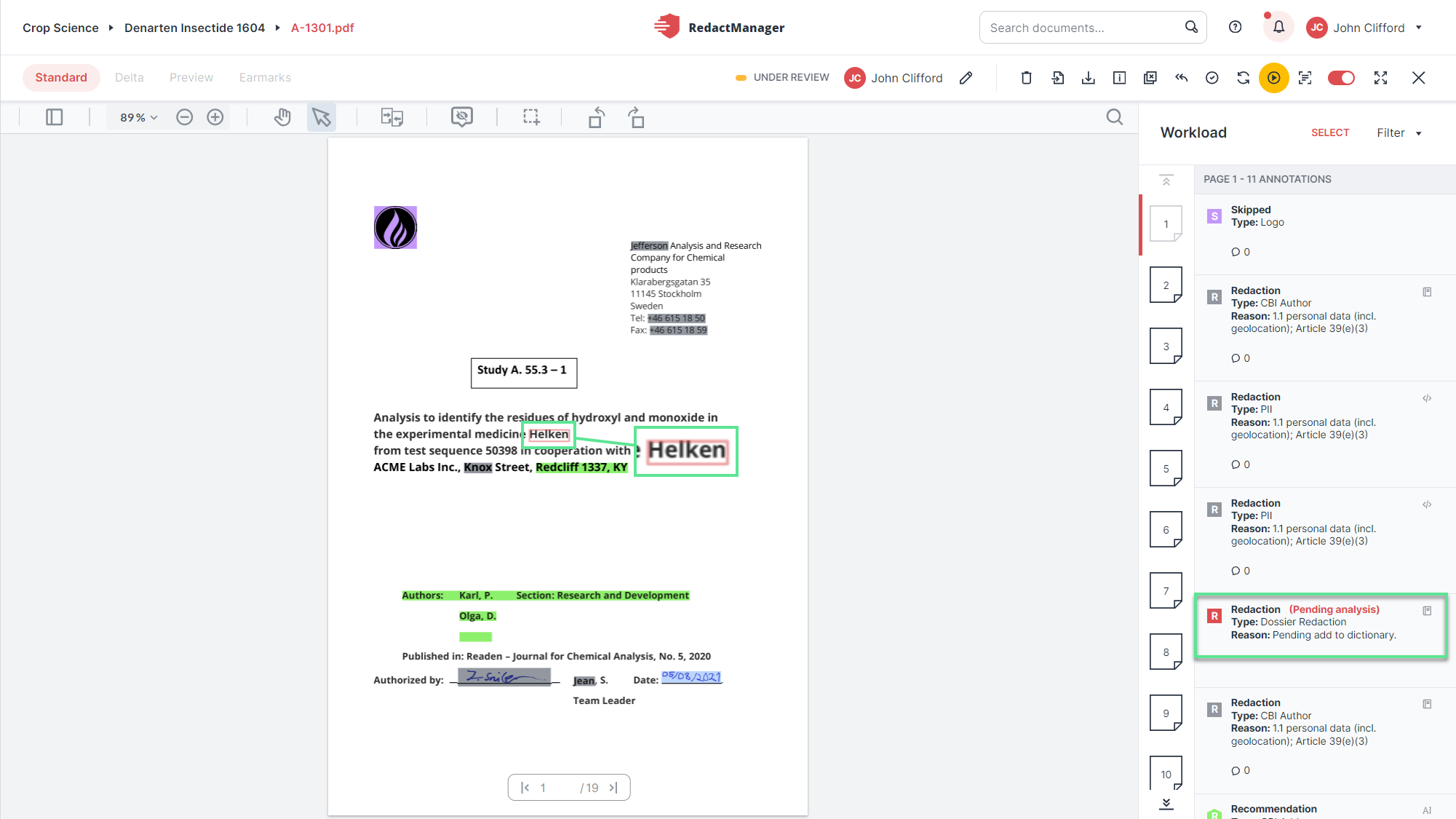Click RedactManager logo
1456x819 pixels.
click(718, 28)
